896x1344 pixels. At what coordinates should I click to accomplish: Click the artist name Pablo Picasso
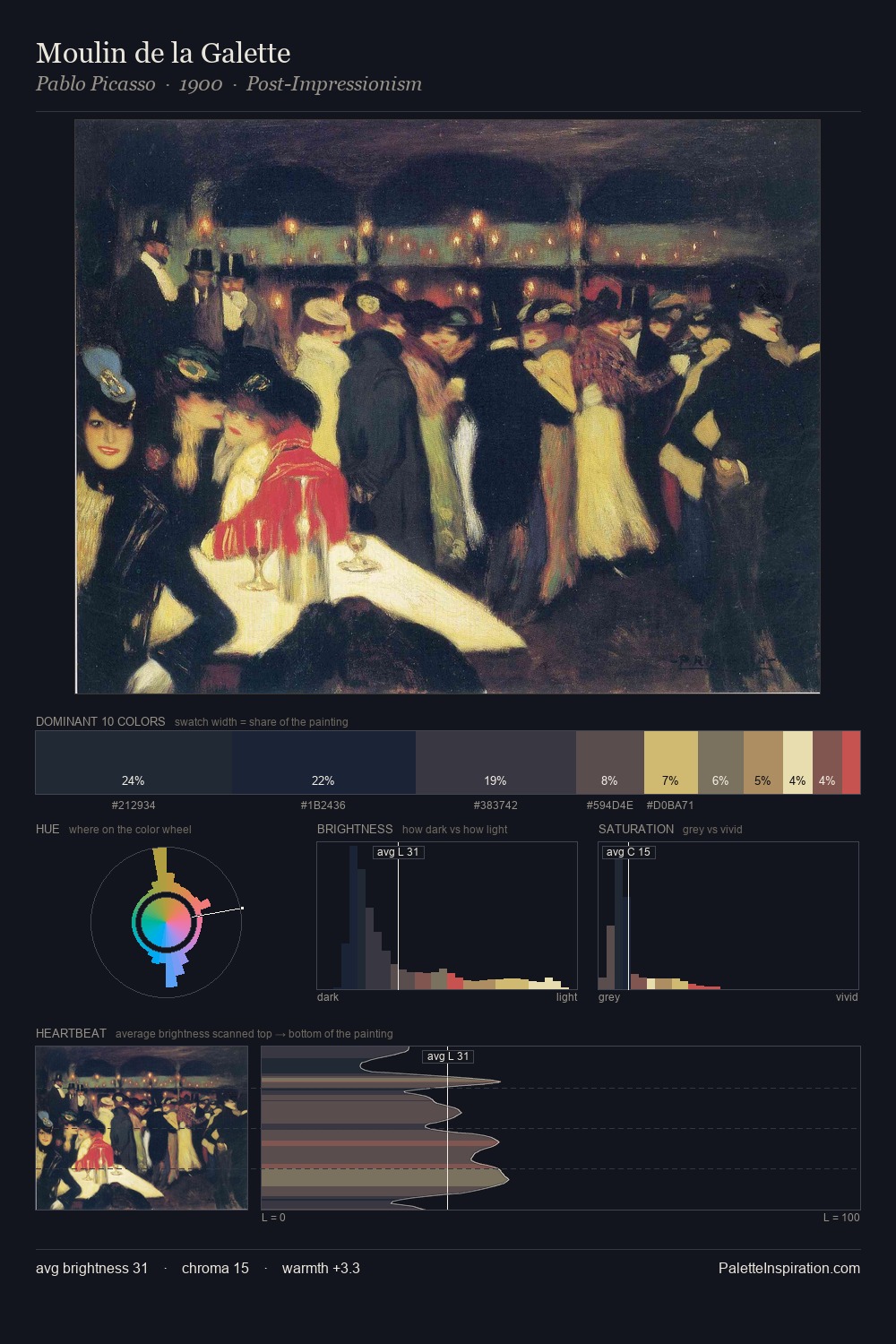[x=95, y=84]
